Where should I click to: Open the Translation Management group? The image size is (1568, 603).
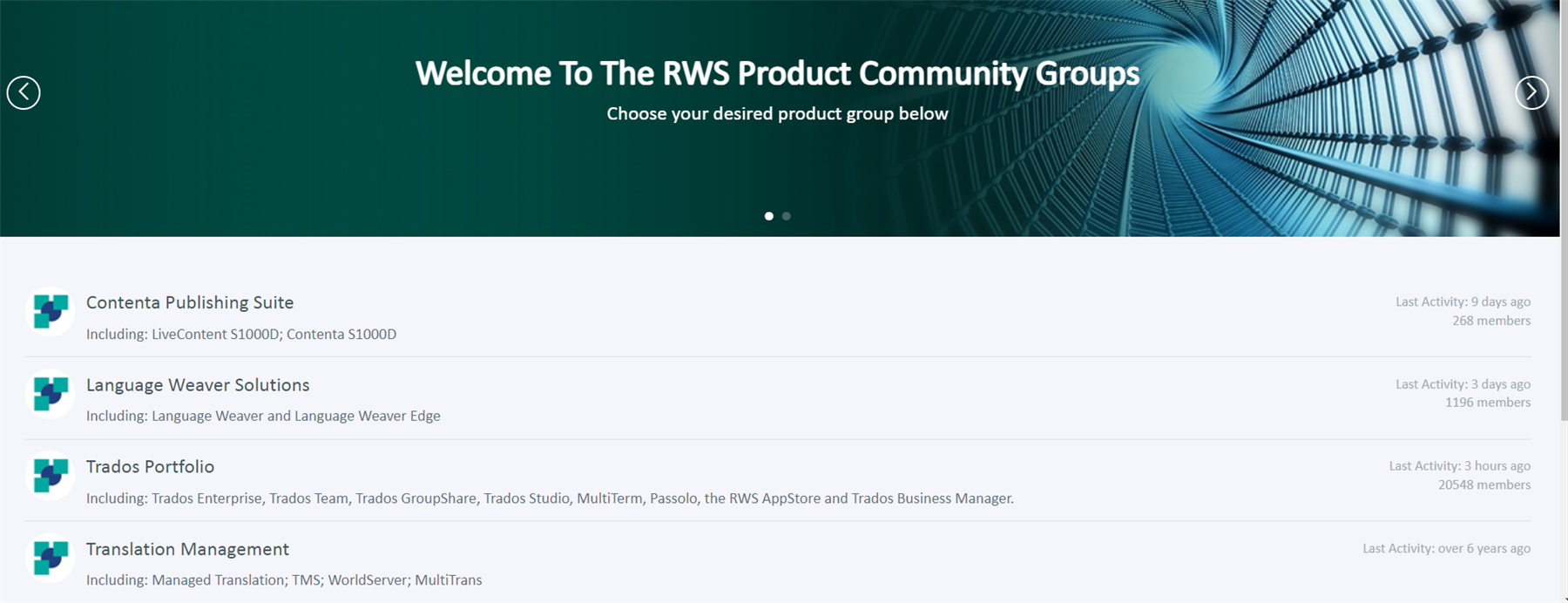(x=187, y=549)
